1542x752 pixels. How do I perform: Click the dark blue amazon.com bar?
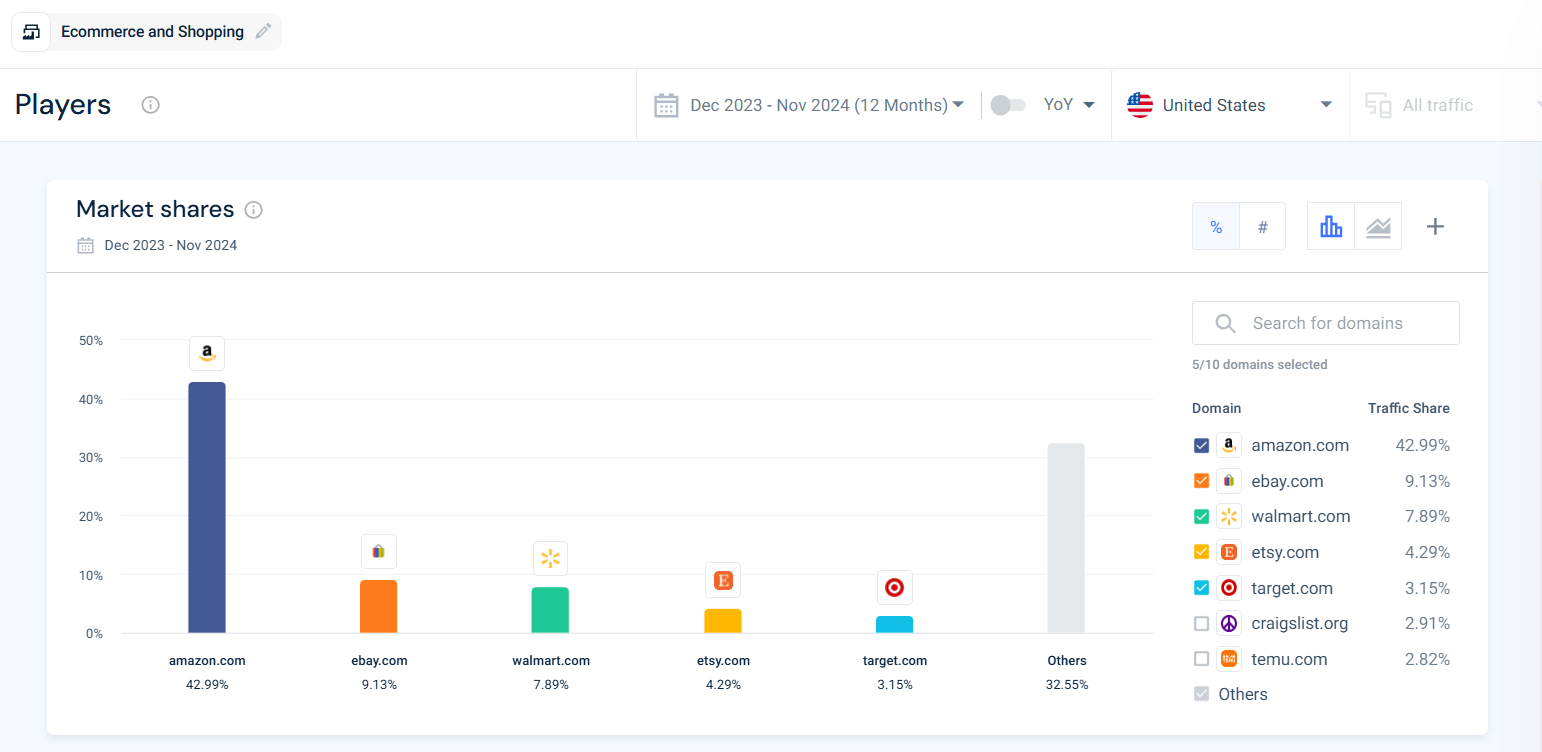point(207,507)
